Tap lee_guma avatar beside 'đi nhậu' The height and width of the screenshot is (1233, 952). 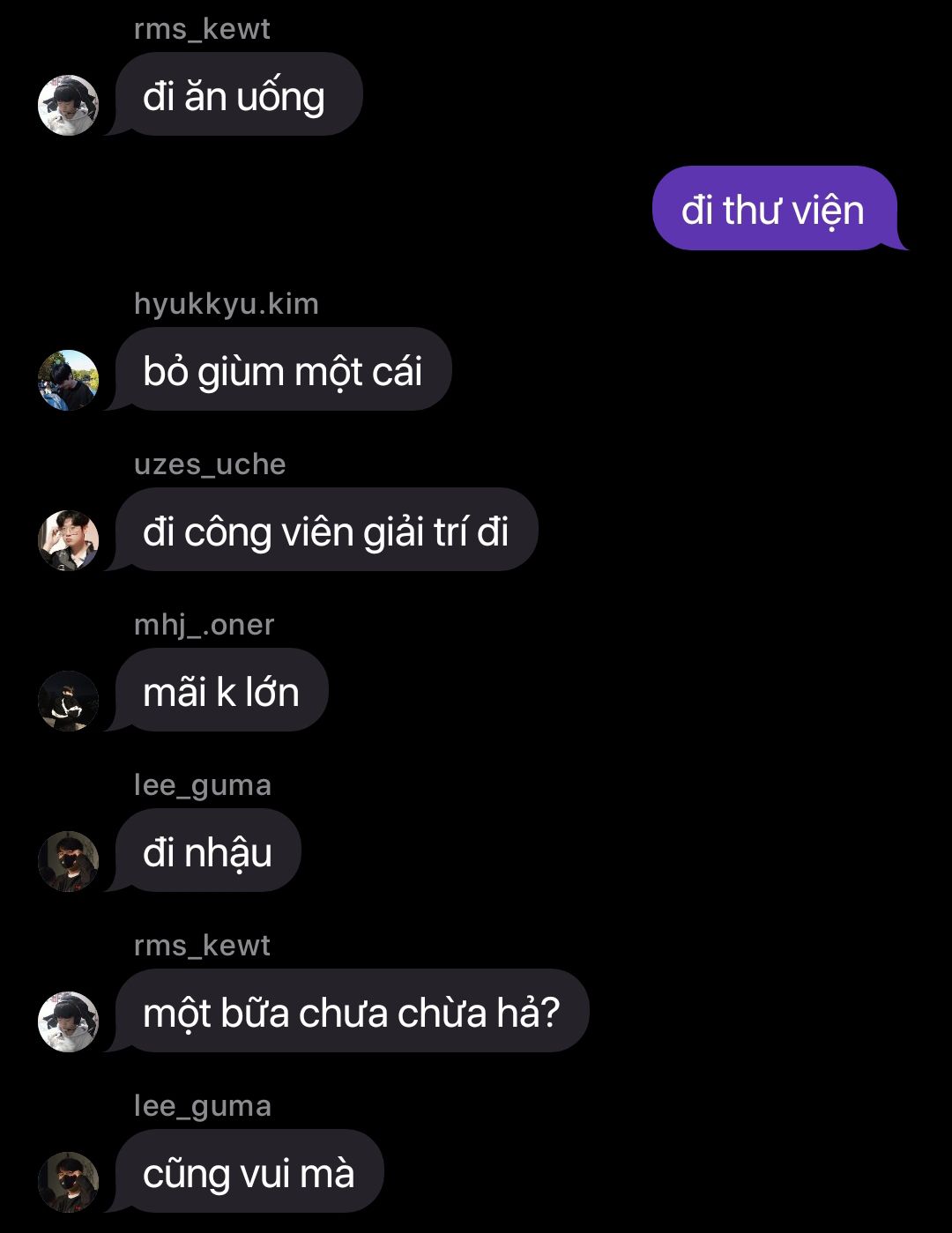pos(68,861)
